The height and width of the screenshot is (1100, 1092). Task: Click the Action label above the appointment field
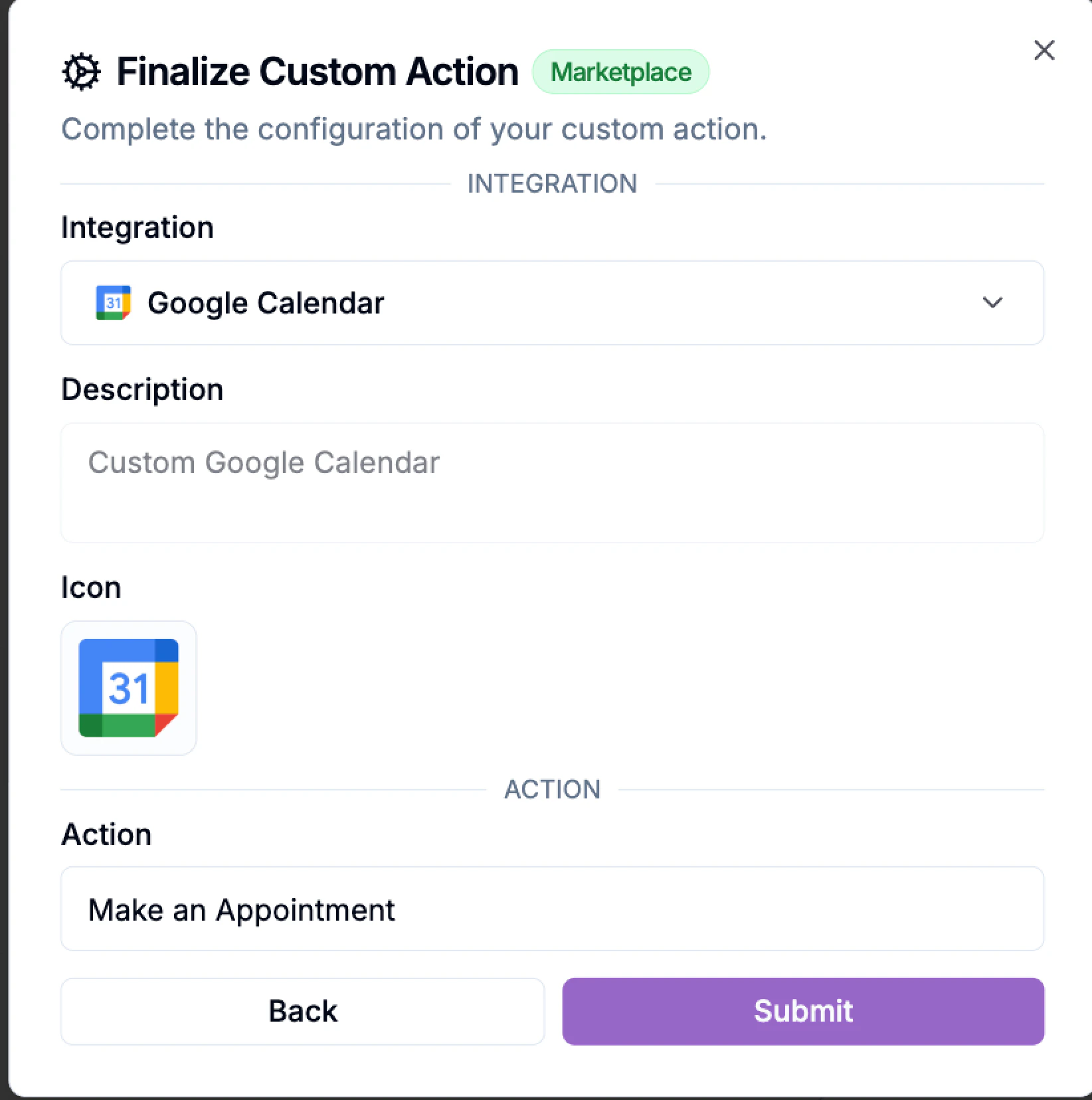coord(107,834)
